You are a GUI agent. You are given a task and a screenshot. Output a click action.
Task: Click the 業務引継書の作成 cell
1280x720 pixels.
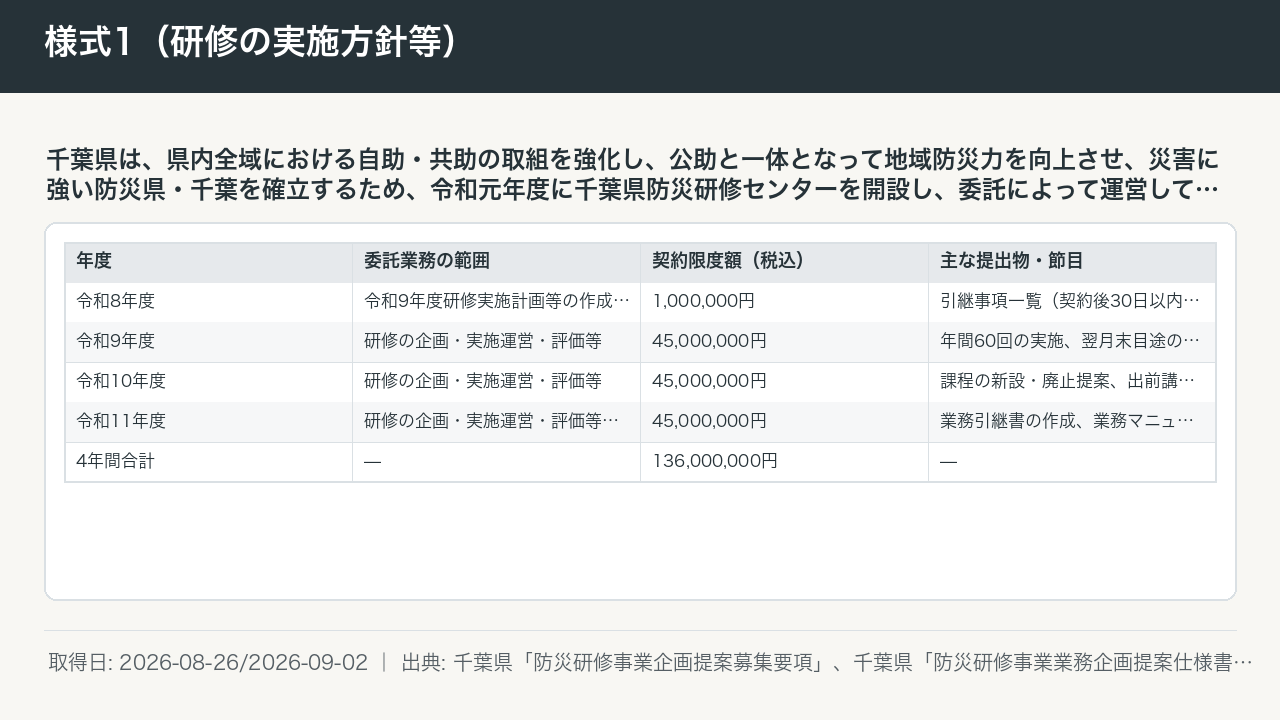pos(1072,421)
